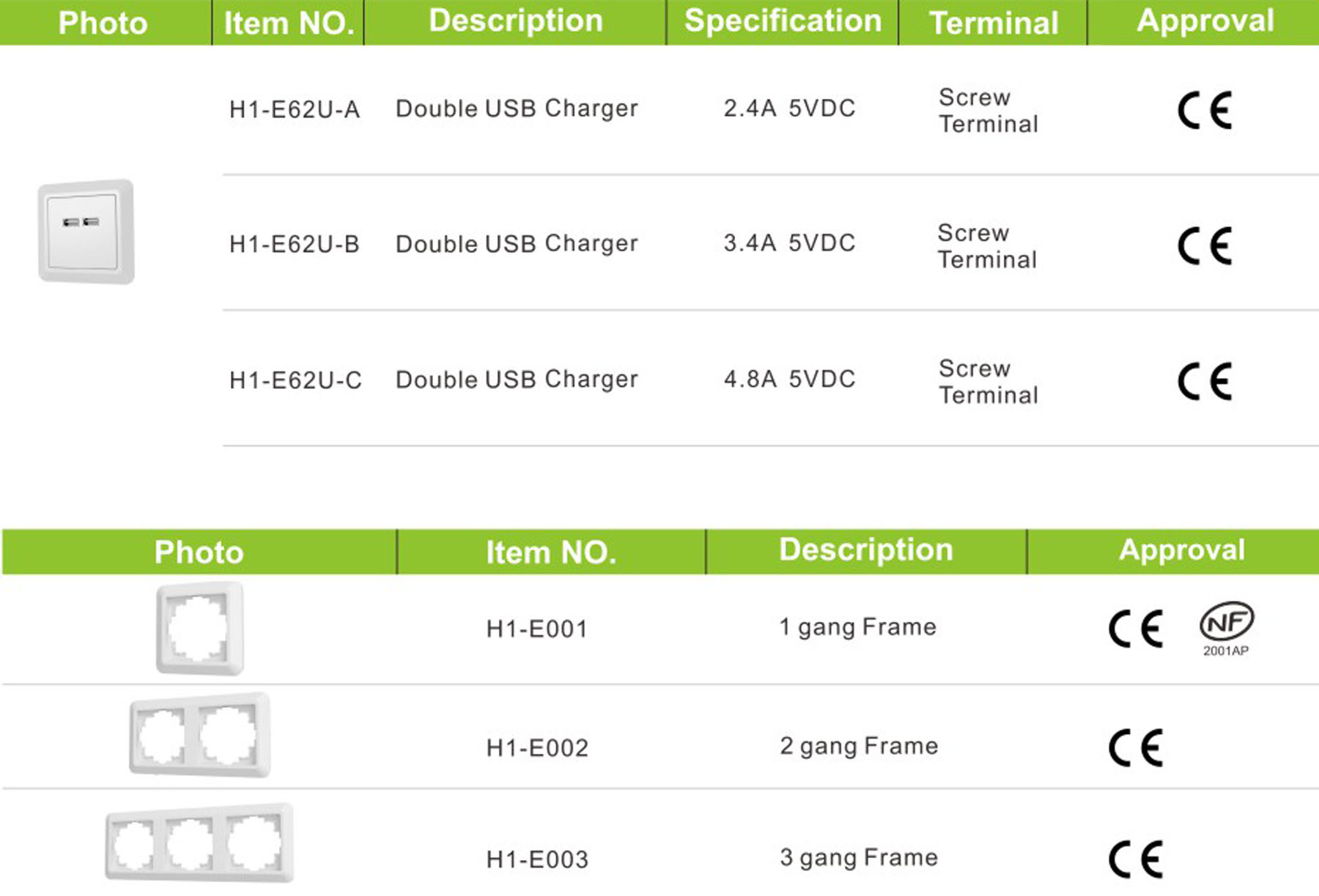Select the 1 gang frame photo

[x=199, y=629]
